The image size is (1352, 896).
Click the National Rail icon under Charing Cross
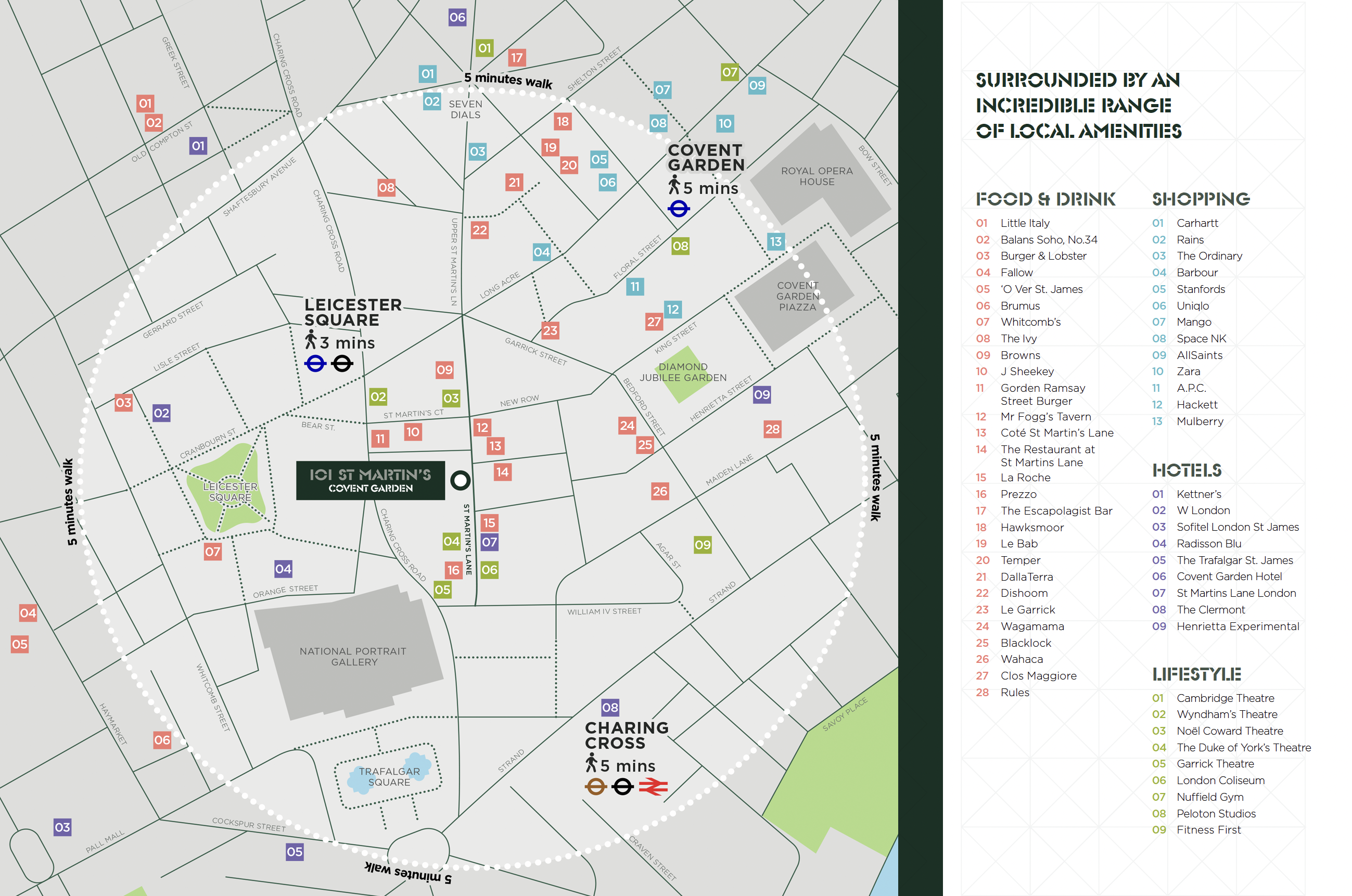click(x=653, y=787)
